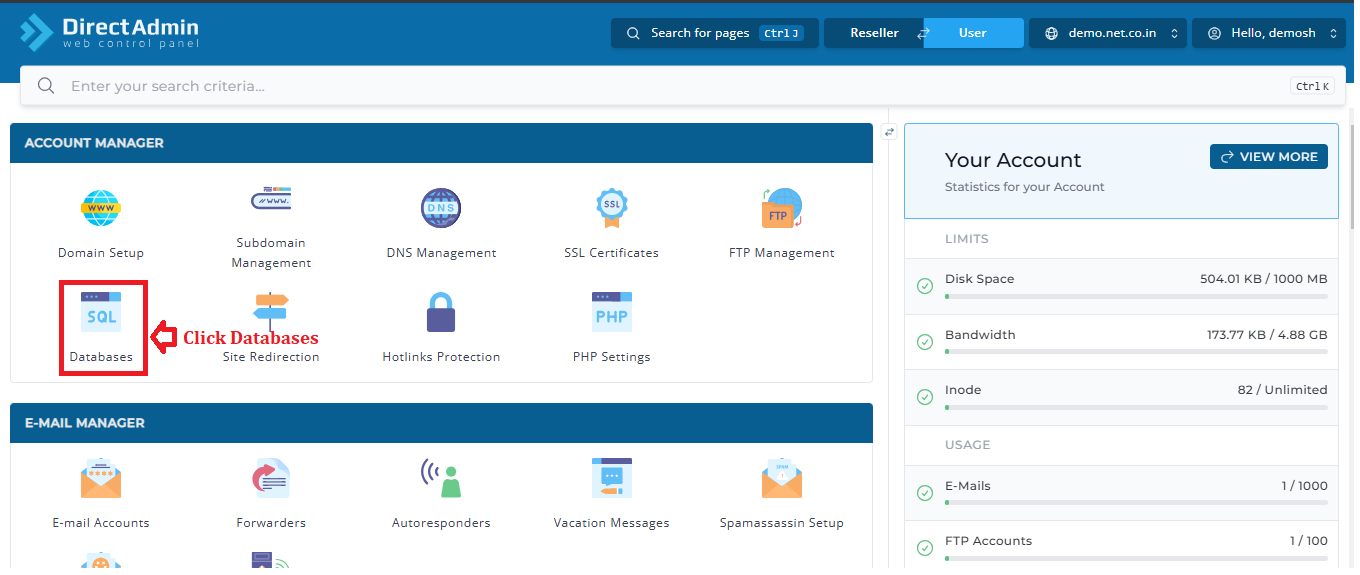Click the DirectAdmin logo
Screen dimensions: 1360x575
[109, 33]
